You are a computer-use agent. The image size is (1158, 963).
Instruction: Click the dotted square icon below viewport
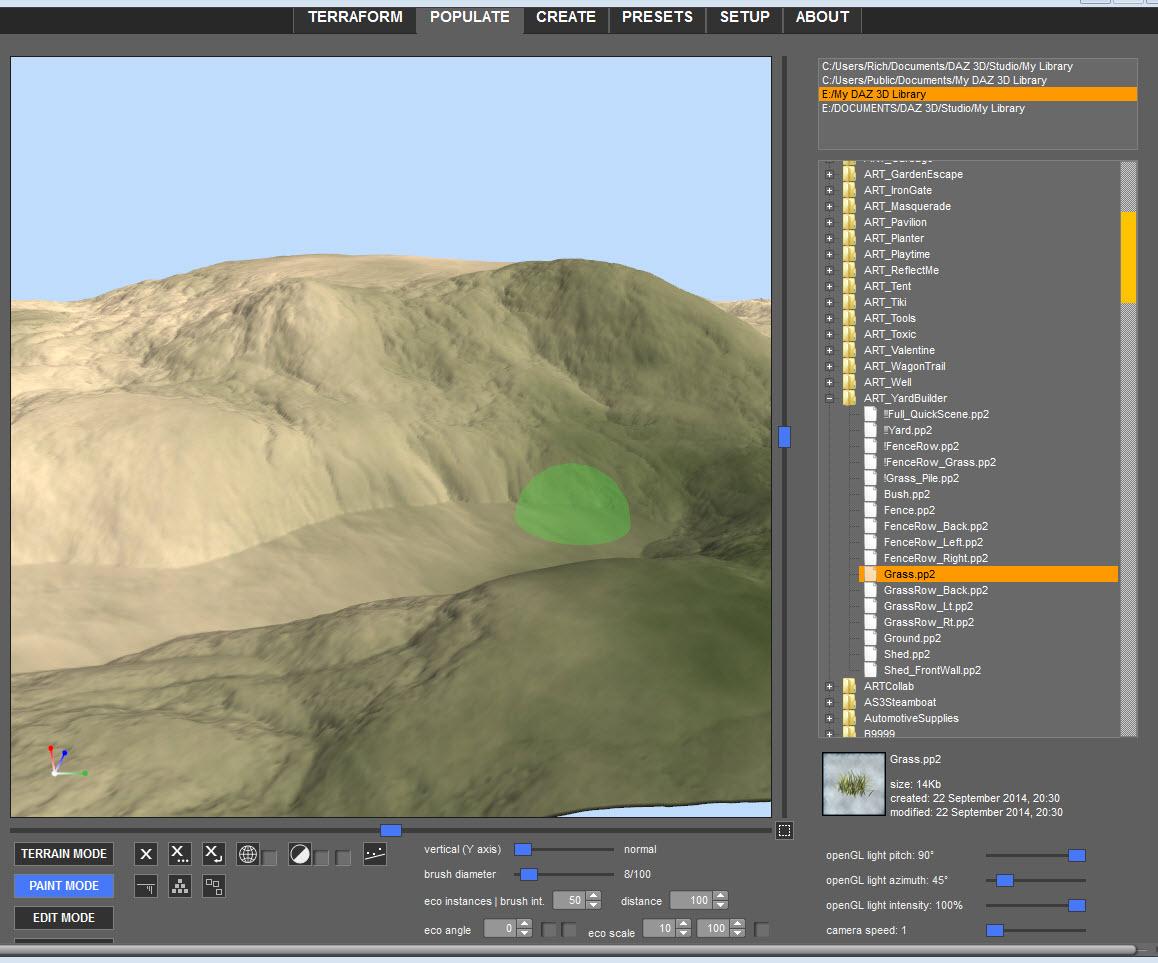point(784,831)
